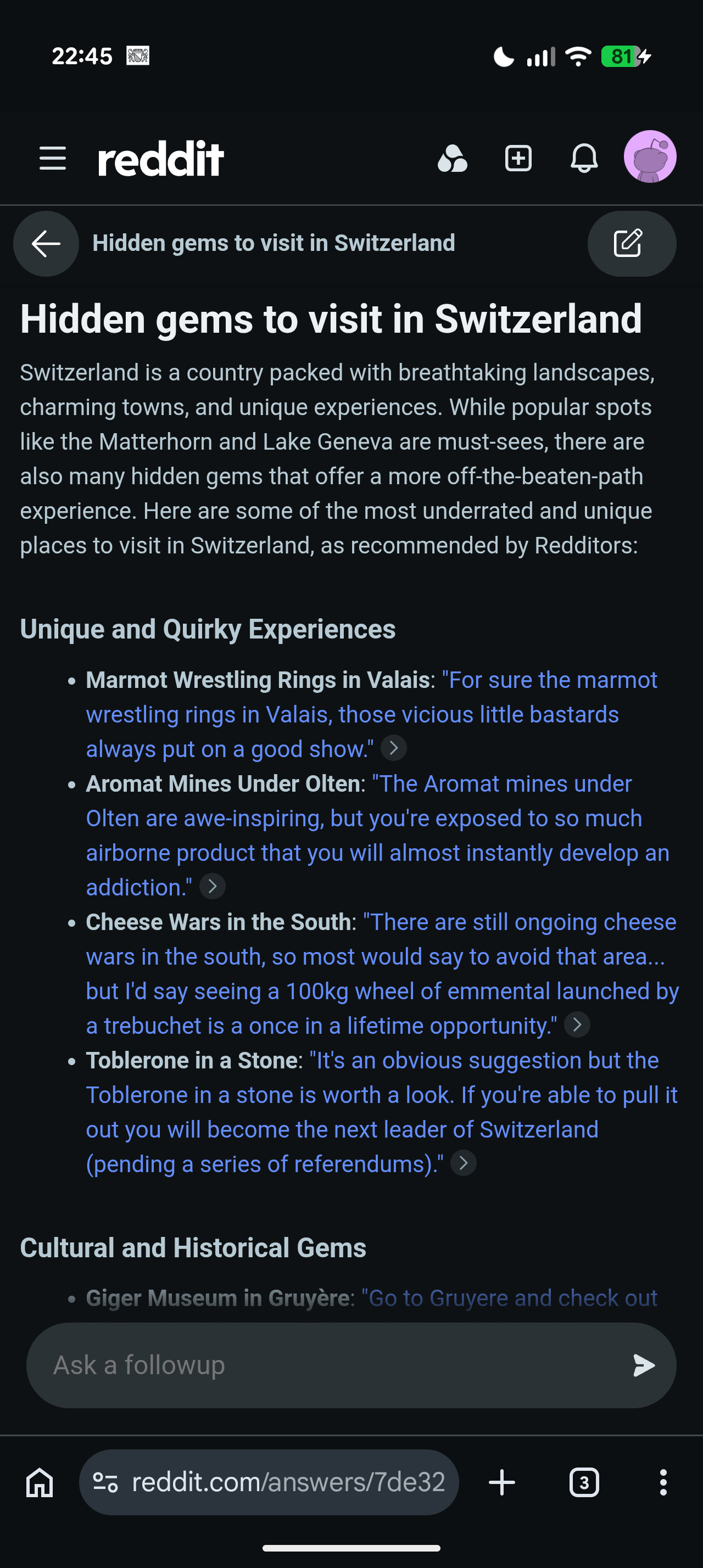The image size is (703, 1568).
Task: Expand the Cheese Wars quote source chevron
Action: [x=577, y=1025]
